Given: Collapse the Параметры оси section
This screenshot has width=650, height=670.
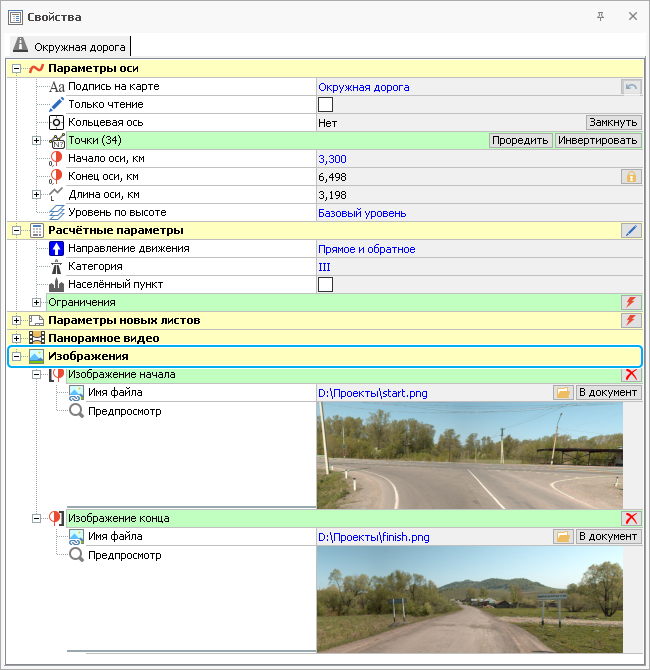Looking at the screenshot, I should (x=16, y=69).
